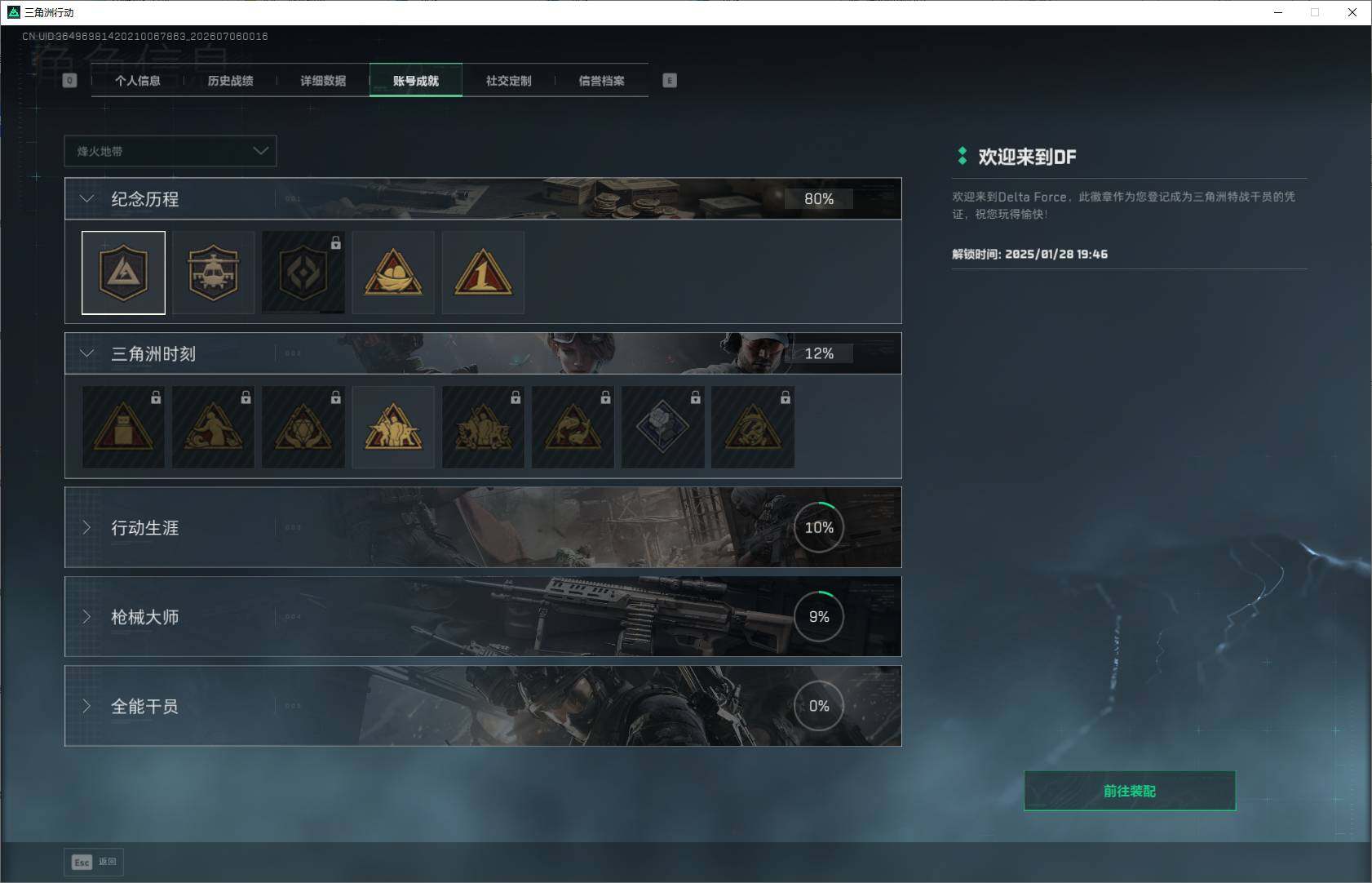Screen dimensions: 1372x883
Task: Select the Welcome to DF hexagon badge
Action: pyautogui.click(x=123, y=273)
